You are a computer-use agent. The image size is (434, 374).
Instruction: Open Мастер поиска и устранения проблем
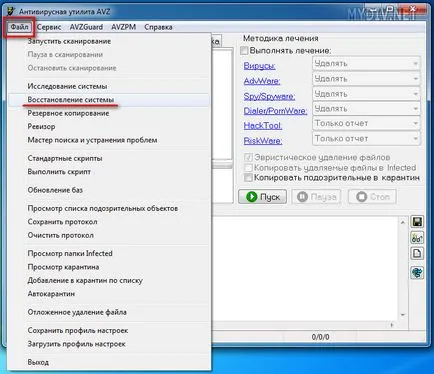point(109,140)
